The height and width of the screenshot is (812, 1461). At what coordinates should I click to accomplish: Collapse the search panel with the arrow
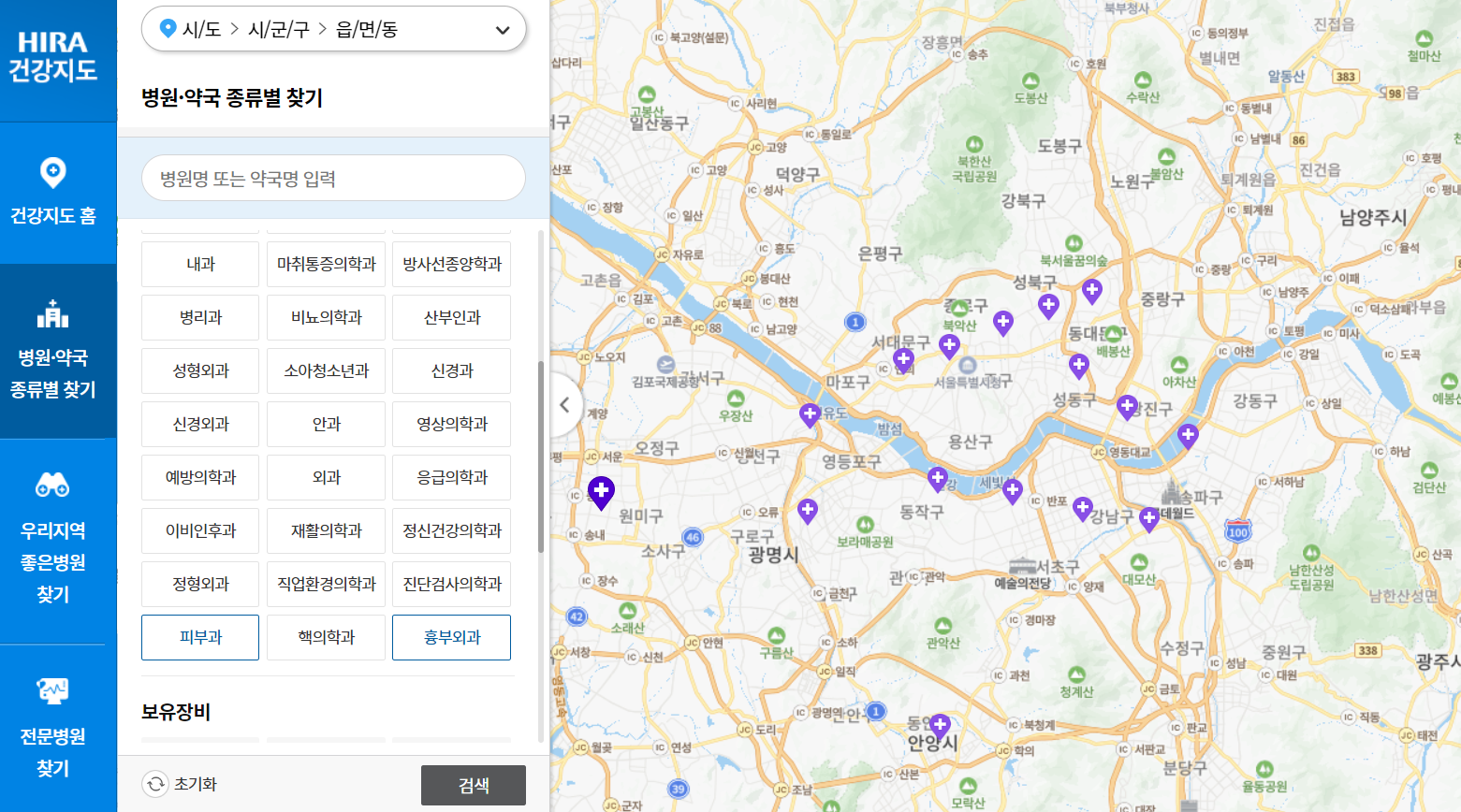click(x=565, y=404)
